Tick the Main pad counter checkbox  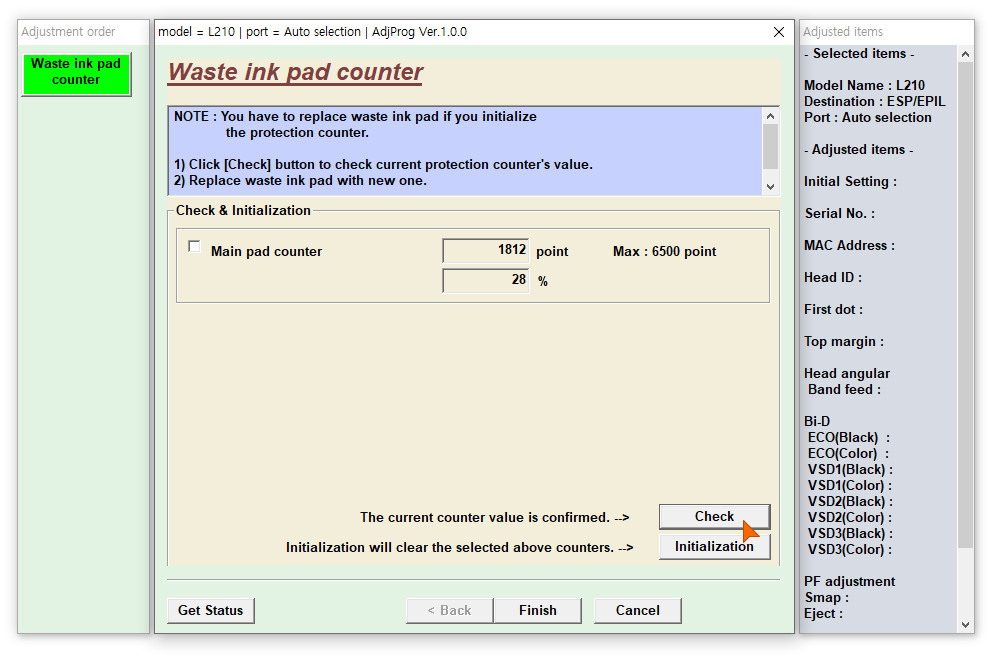point(194,246)
